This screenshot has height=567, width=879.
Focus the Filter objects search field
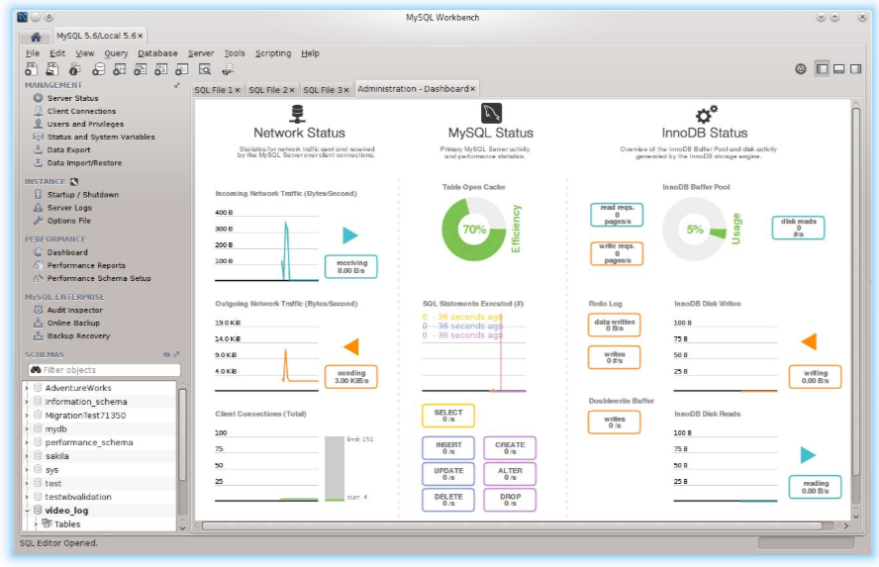(104, 370)
